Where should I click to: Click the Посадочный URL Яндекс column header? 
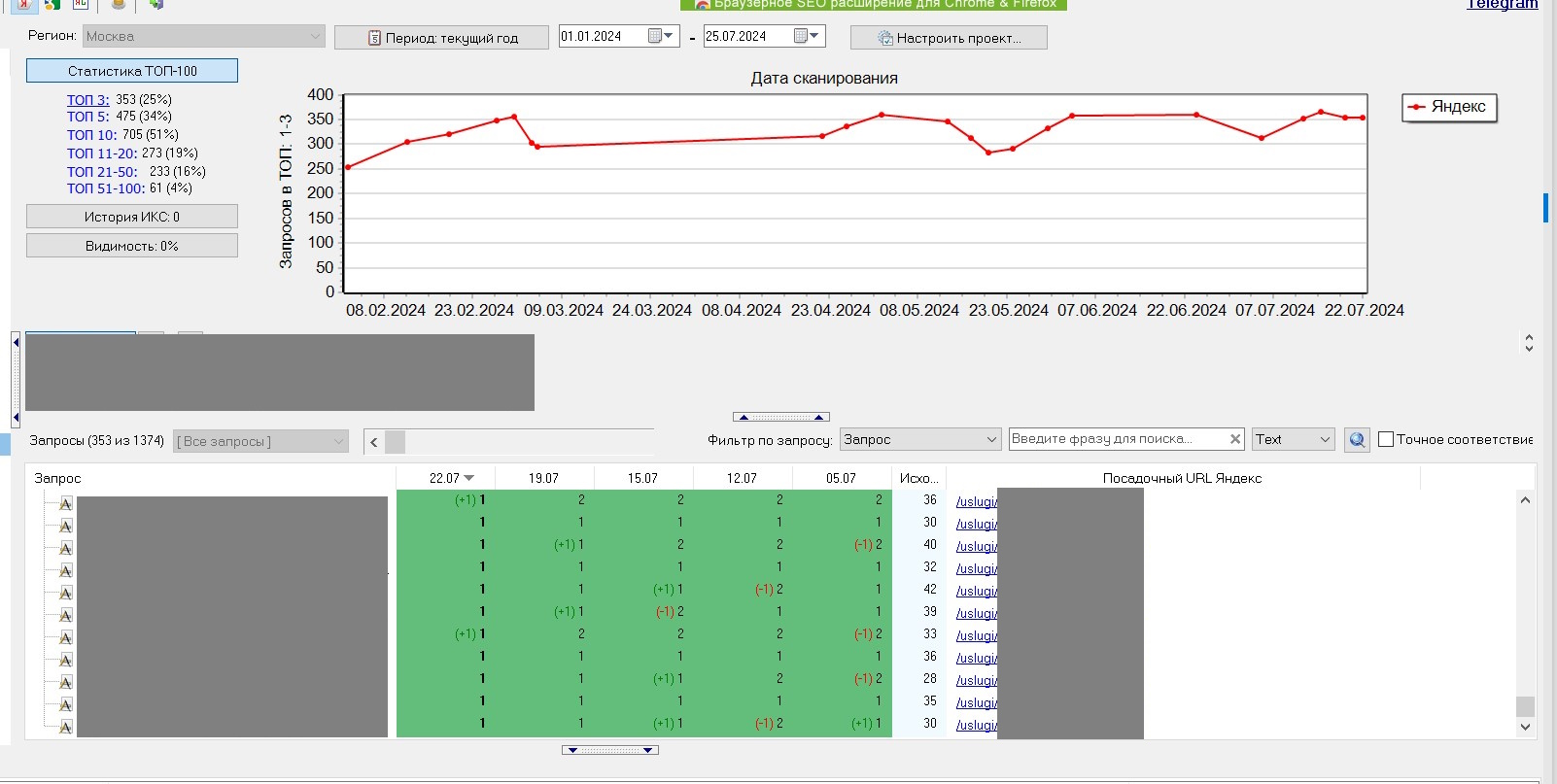[1182, 478]
